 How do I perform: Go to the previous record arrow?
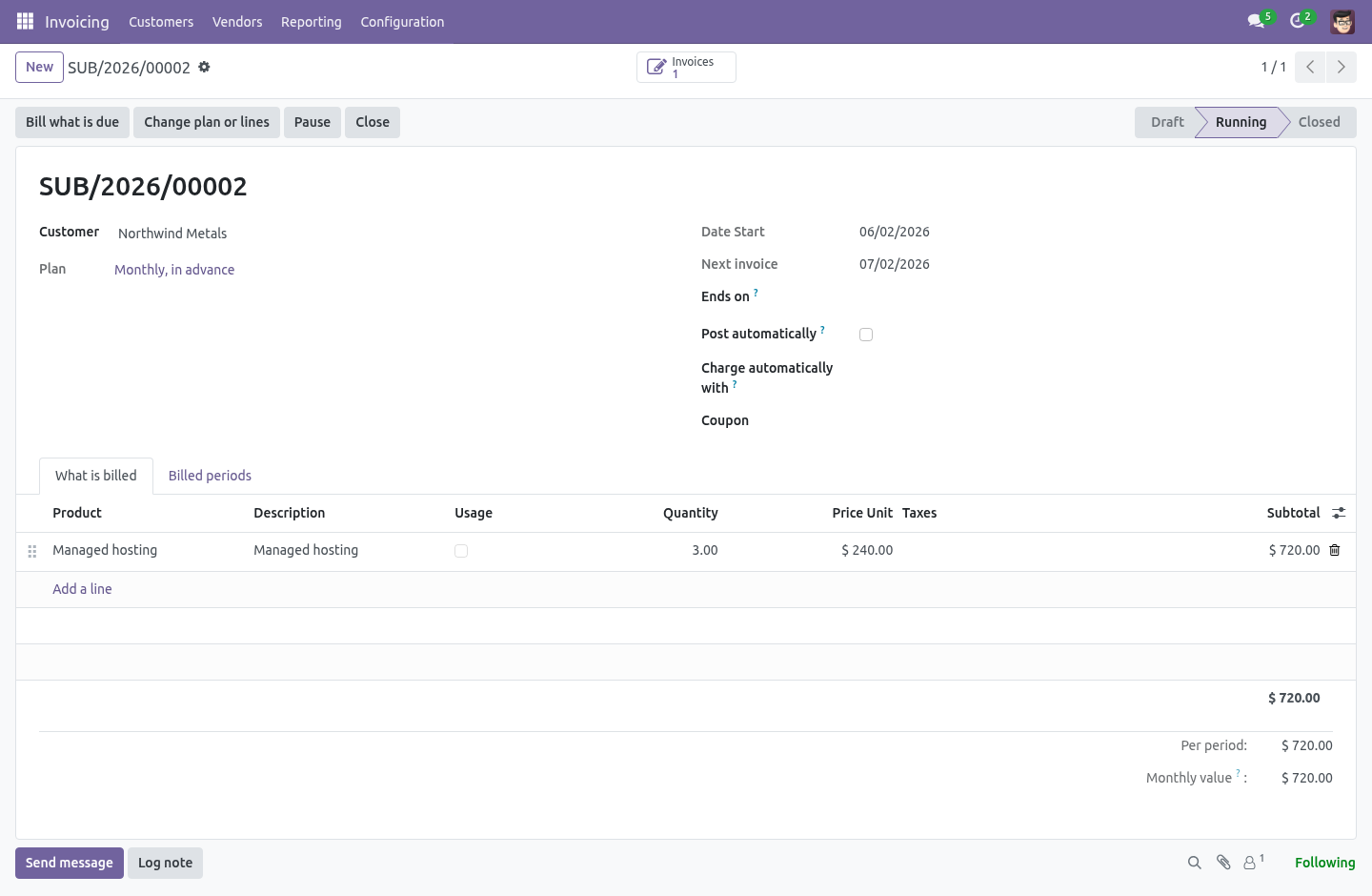pos(1310,67)
